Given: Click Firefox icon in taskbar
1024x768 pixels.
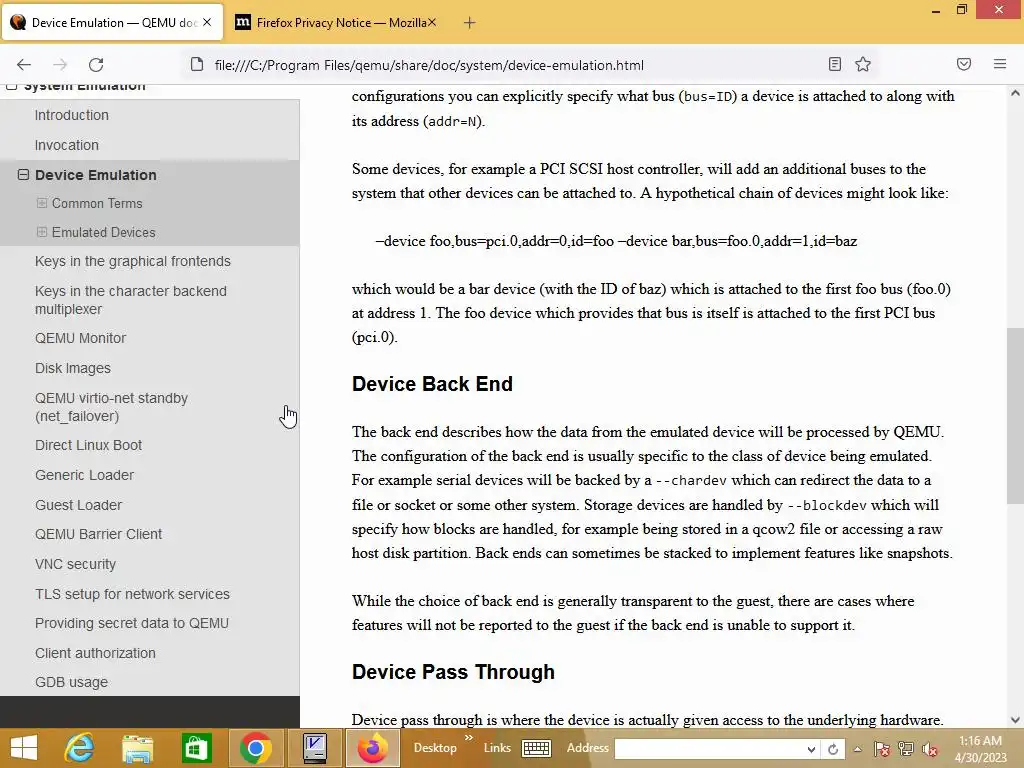Looking at the screenshot, I should (x=373, y=748).
